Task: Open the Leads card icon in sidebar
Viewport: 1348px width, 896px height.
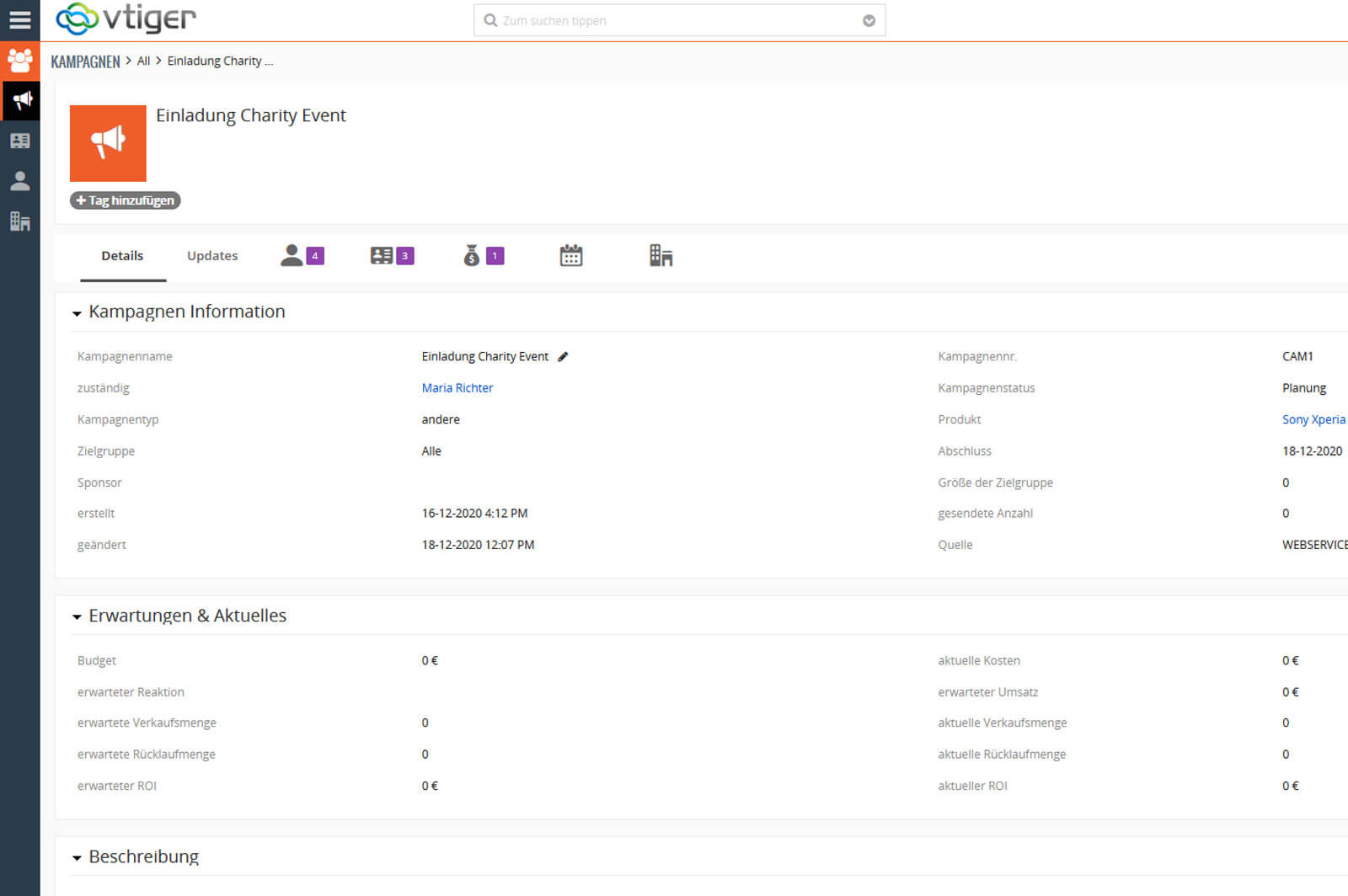Action: tap(19, 141)
